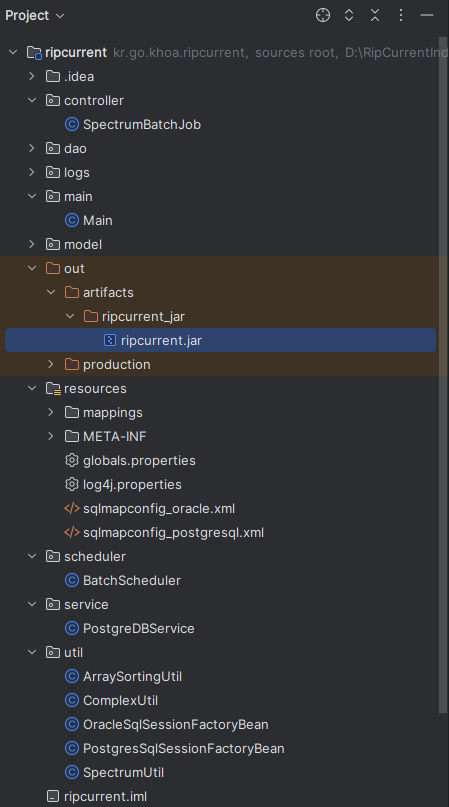Click the Project panel vertical scrollbar
Screen dimensions: 449x807
click(x=443, y=375)
